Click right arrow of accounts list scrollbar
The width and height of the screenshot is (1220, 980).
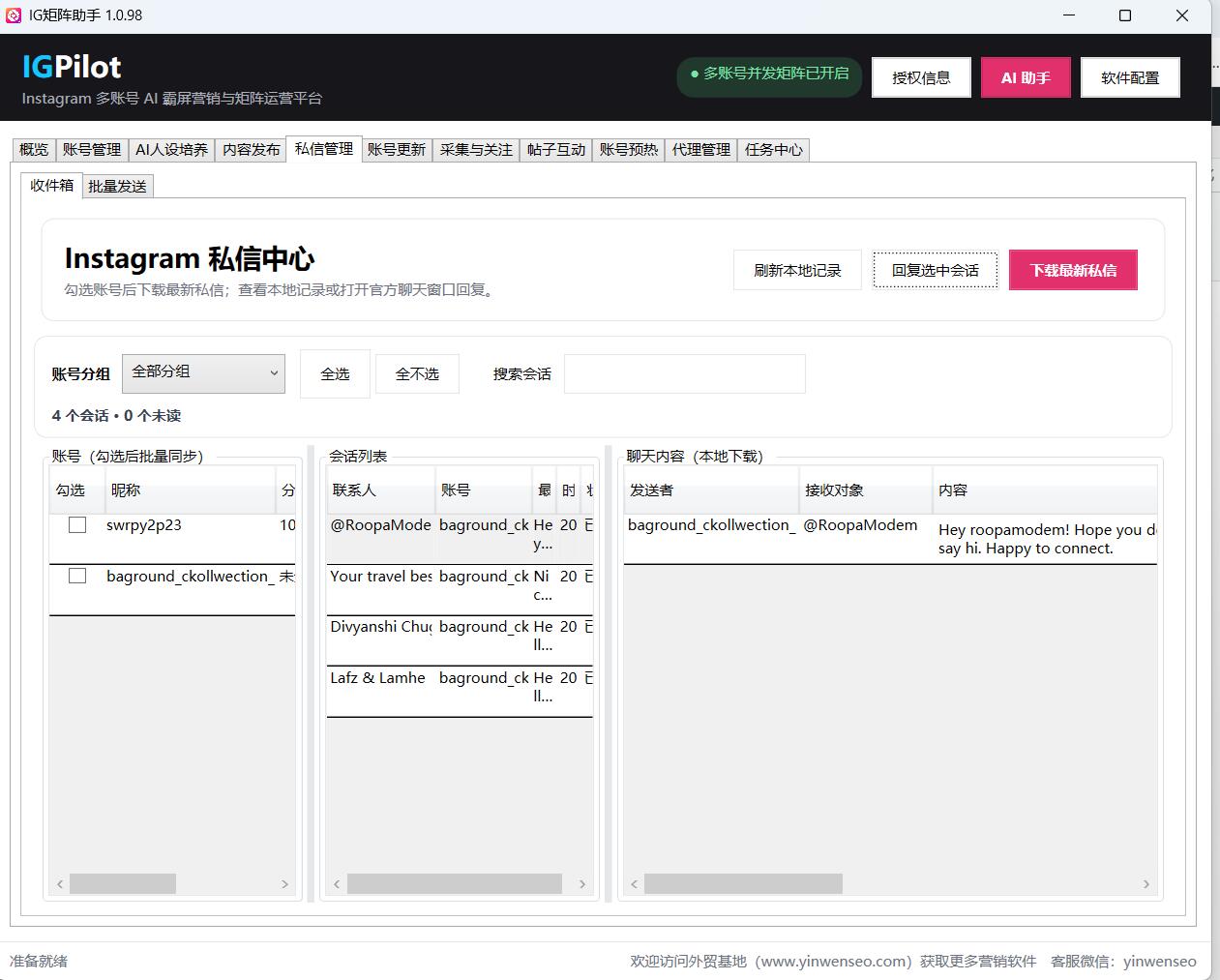284,883
